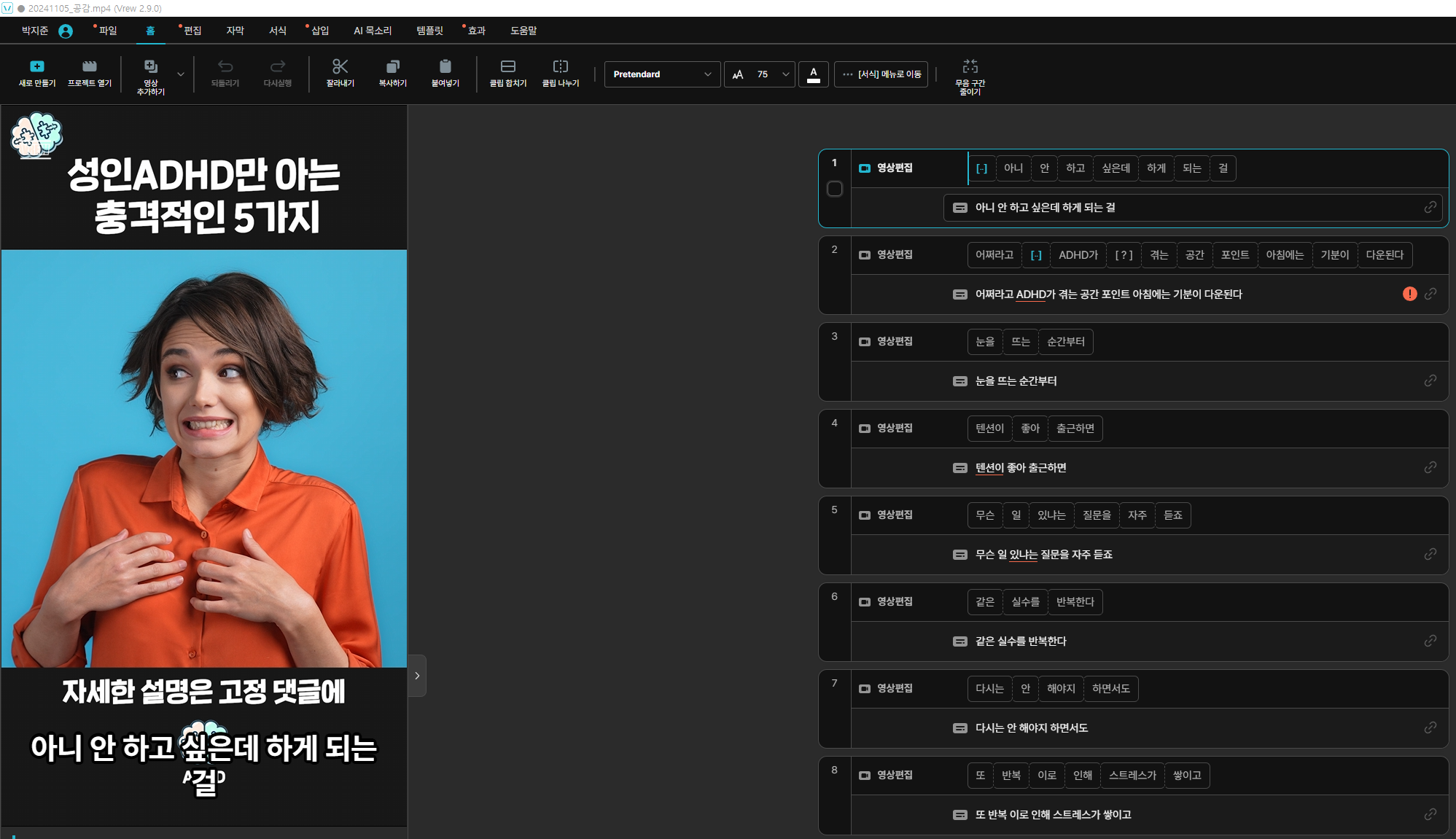Click the font color A swatch
This screenshot has width=1456, height=839.
coord(814,74)
